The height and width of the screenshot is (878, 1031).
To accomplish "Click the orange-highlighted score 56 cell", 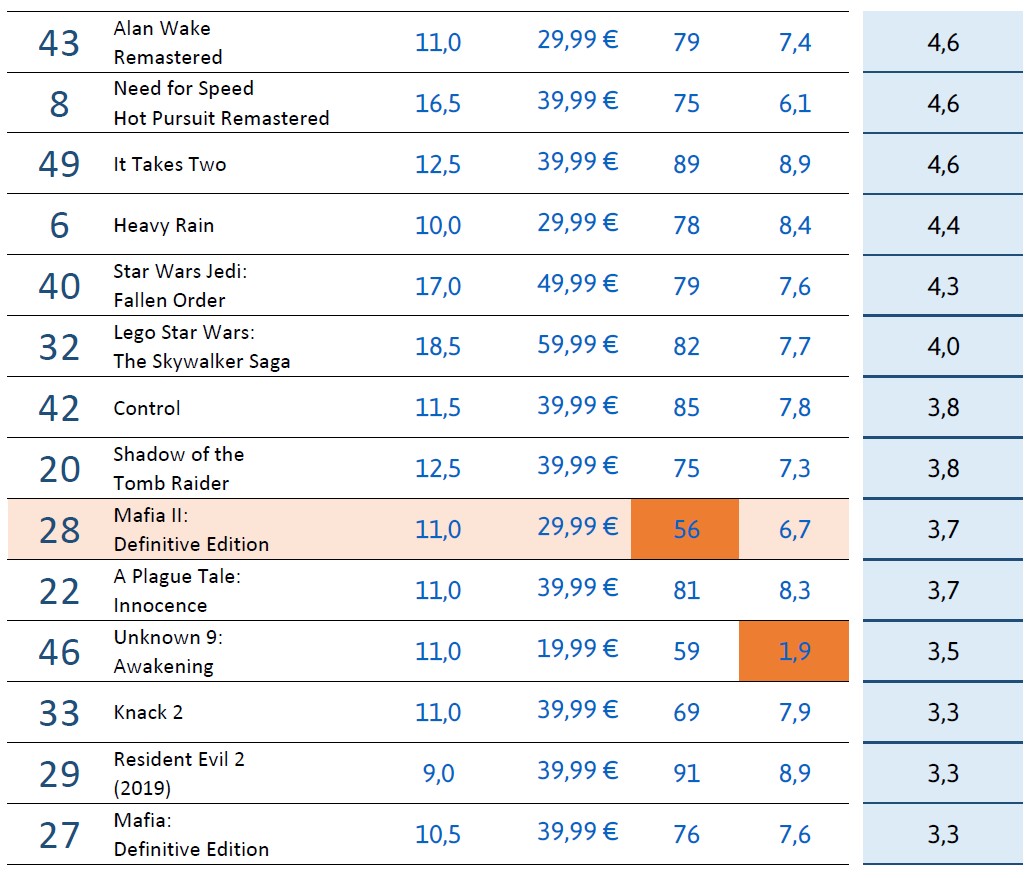I will [686, 529].
